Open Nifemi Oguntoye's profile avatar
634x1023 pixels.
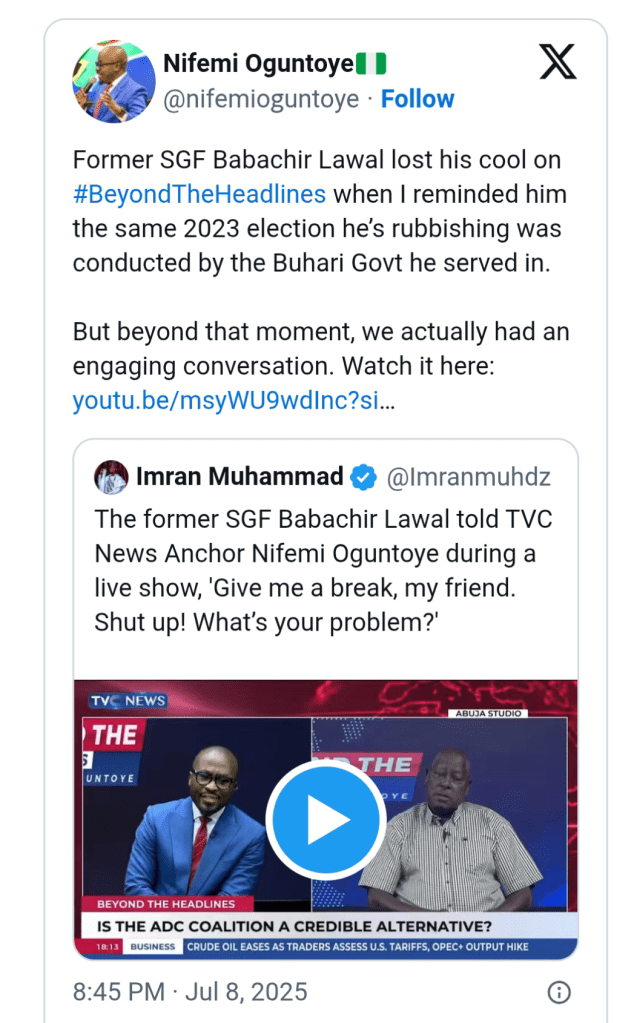(x=113, y=81)
